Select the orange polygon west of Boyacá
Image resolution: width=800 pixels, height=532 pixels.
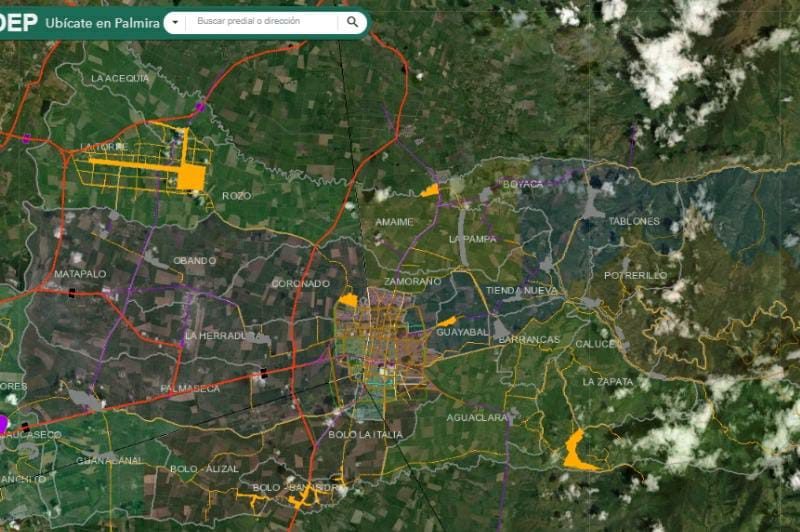point(430,190)
